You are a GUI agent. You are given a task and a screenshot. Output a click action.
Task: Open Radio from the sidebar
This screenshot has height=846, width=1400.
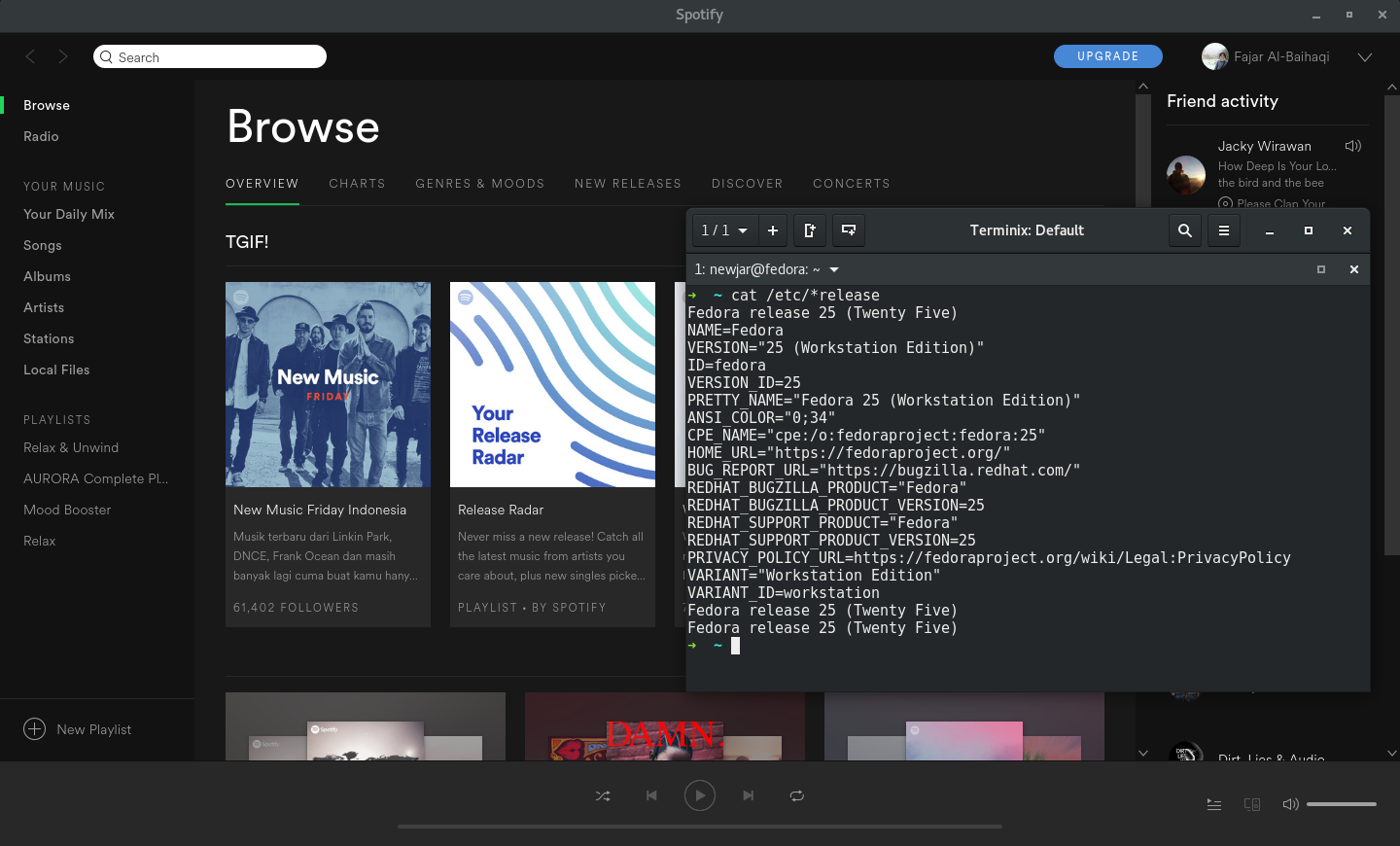pyautogui.click(x=41, y=136)
